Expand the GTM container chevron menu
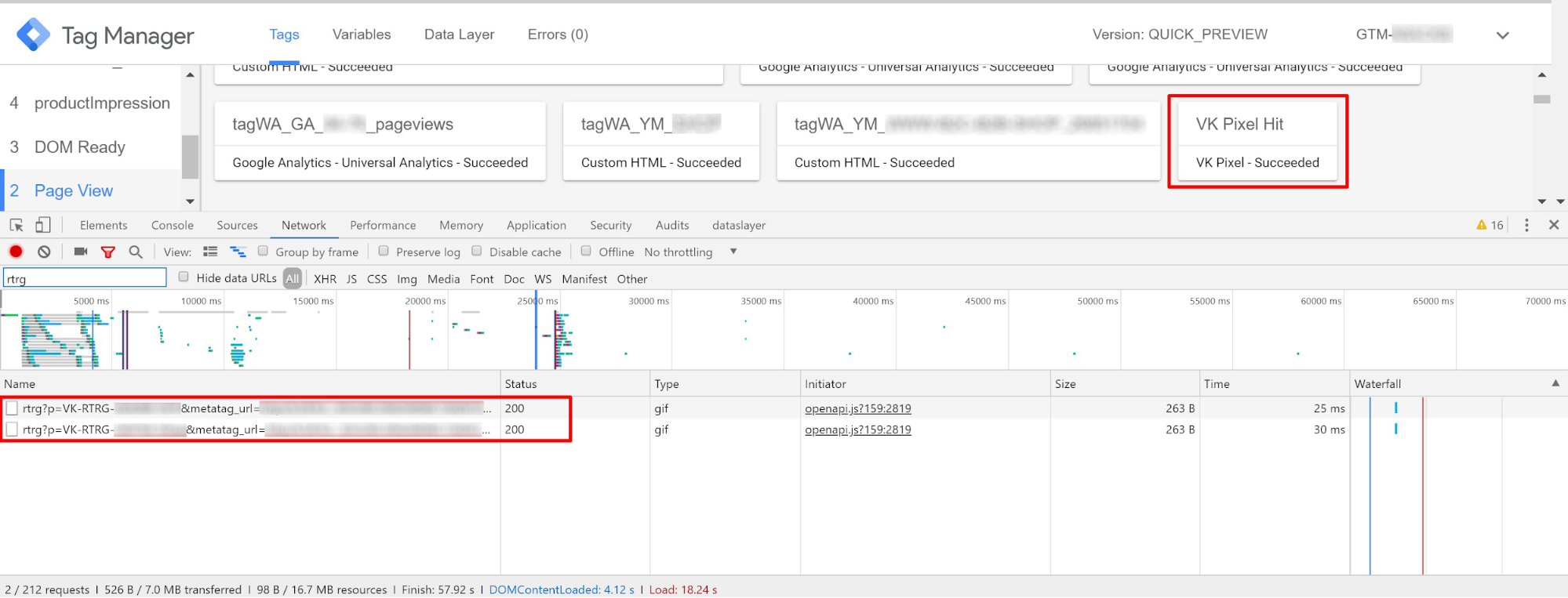Viewport: 1568px width, 598px height. (1502, 35)
